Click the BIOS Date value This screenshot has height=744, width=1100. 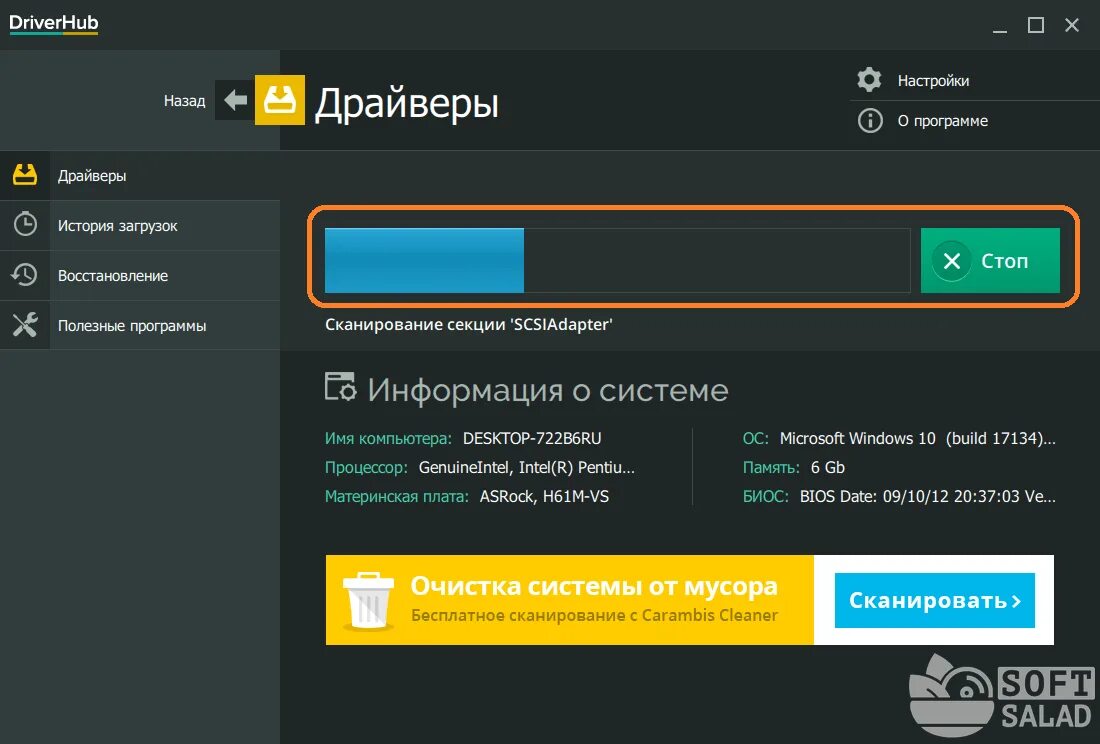(x=927, y=496)
